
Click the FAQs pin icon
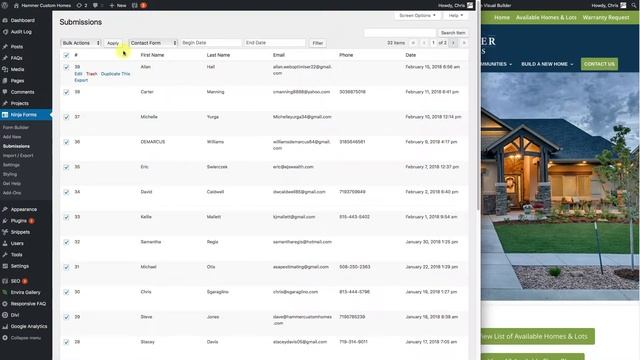point(5,58)
